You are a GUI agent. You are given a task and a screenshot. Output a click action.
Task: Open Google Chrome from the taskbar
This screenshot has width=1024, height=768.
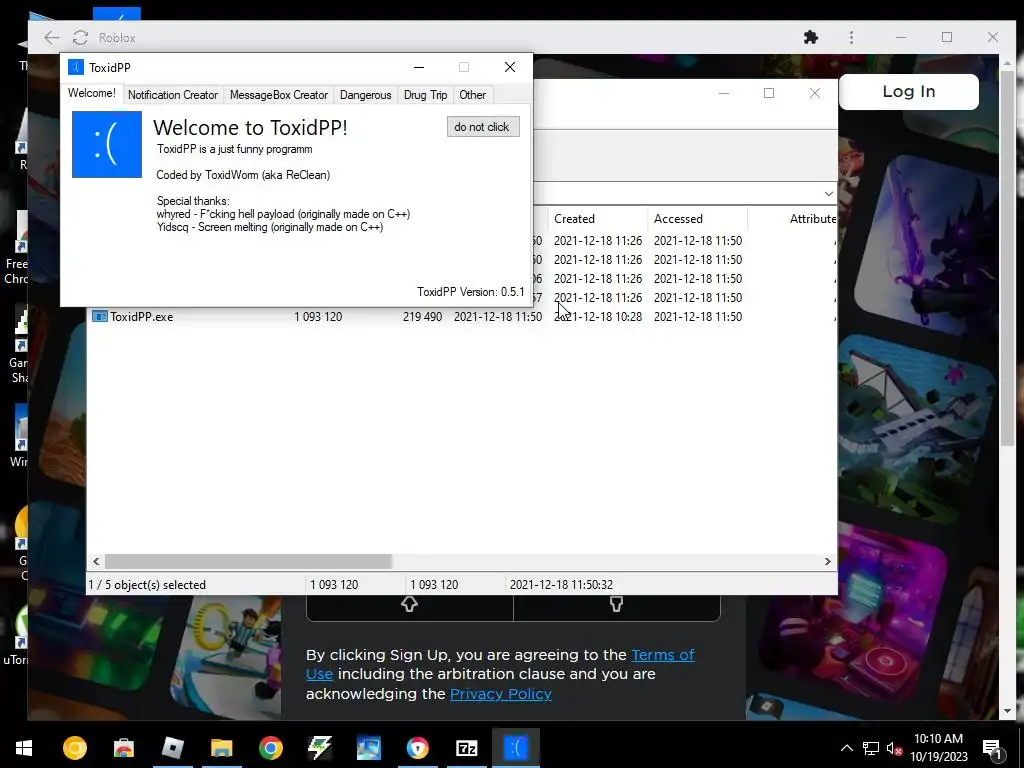point(270,748)
